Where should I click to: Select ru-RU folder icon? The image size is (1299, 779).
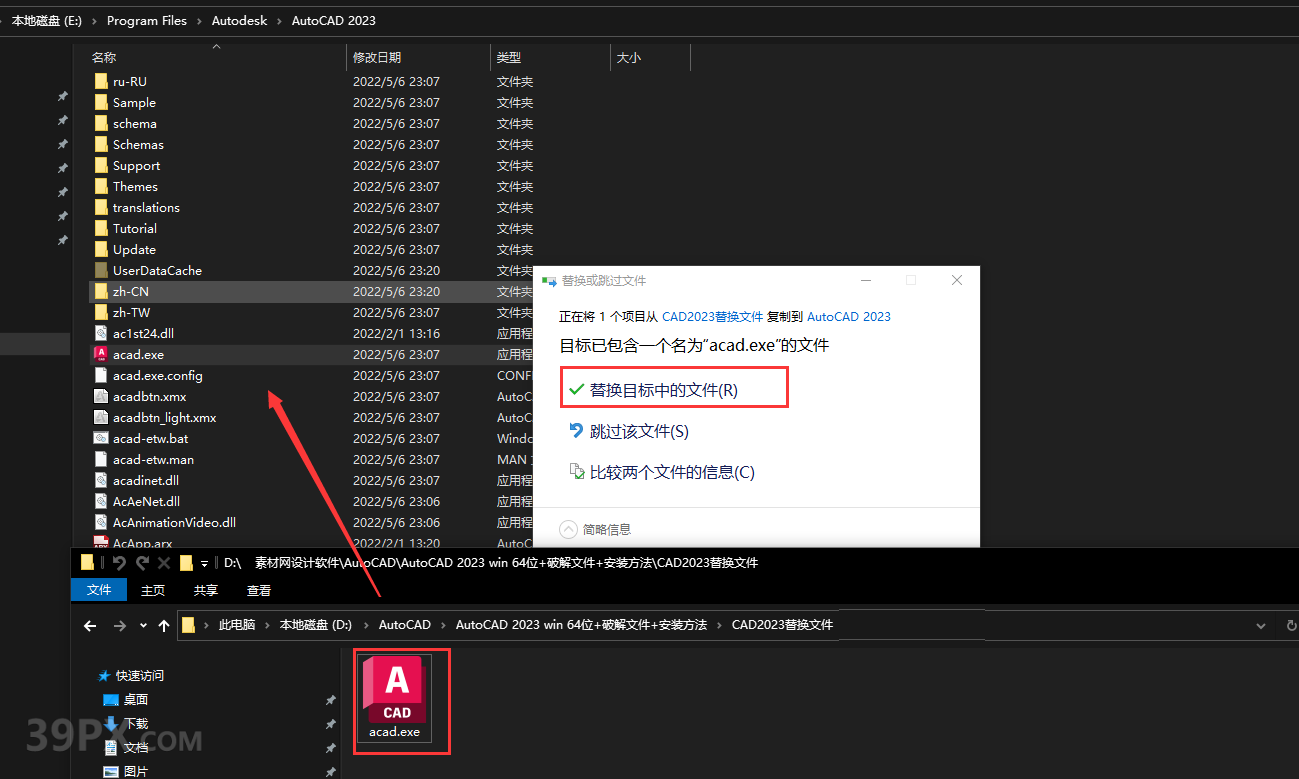(100, 81)
